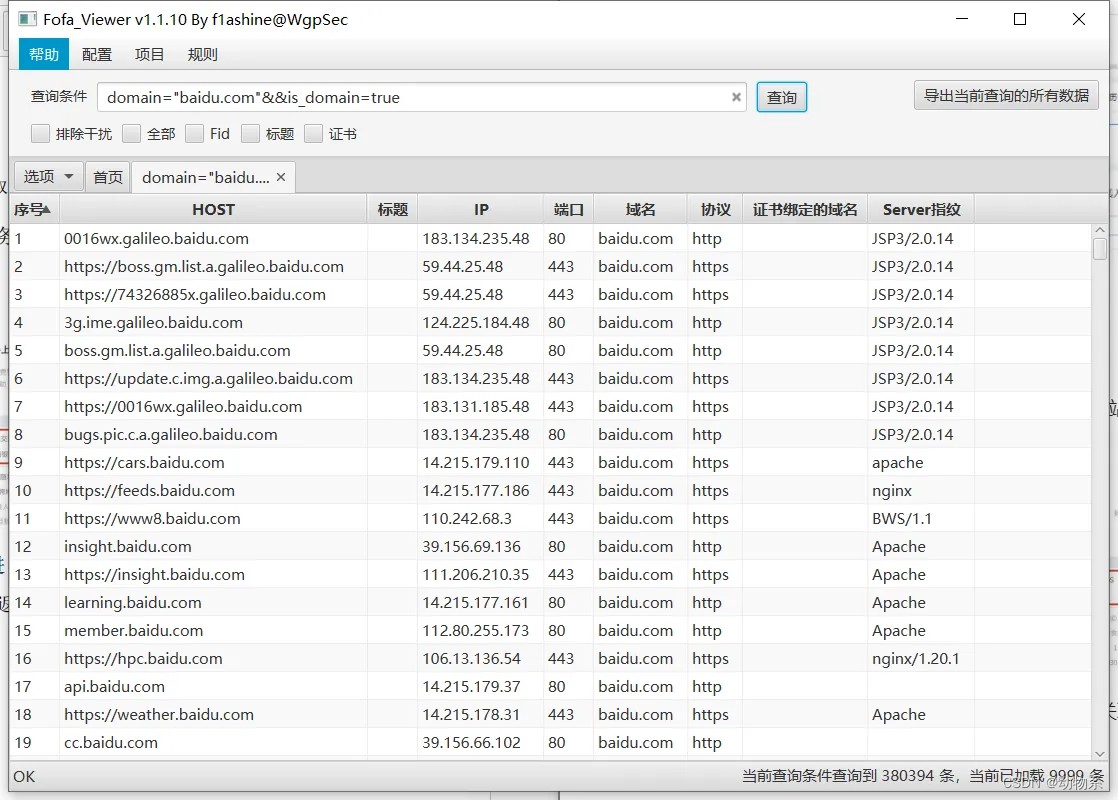Sort results by the 序号 column header
The height and width of the screenshot is (800, 1118).
pos(34,209)
